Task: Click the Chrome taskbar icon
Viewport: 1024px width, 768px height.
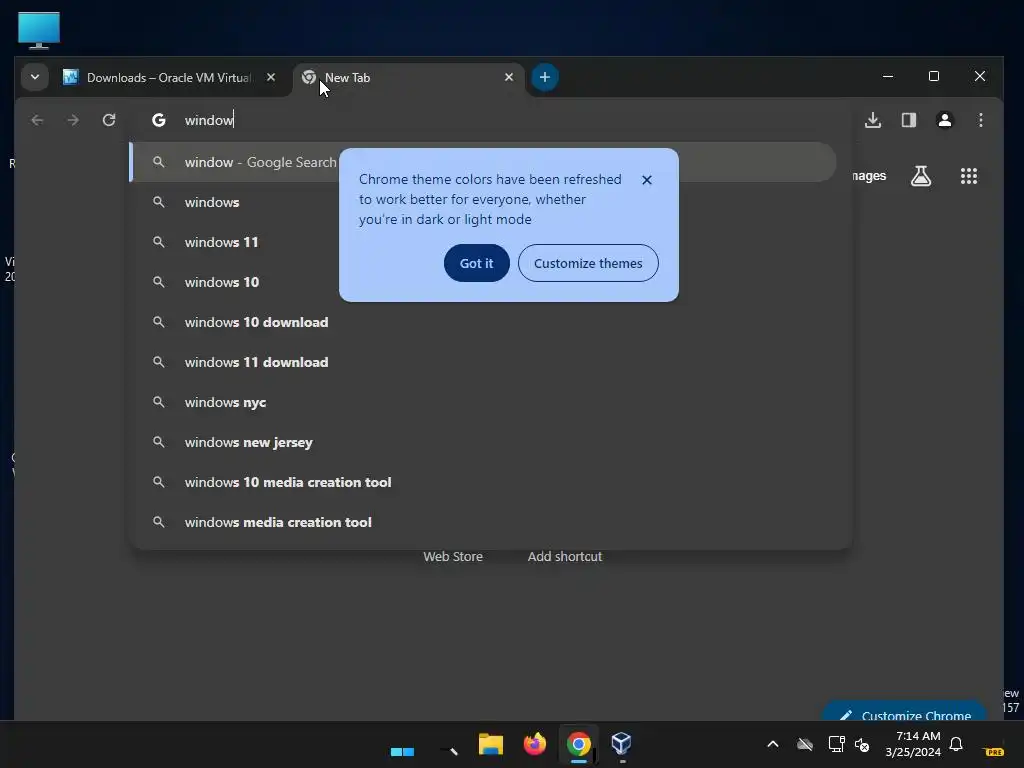Action: click(x=579, y=744)
